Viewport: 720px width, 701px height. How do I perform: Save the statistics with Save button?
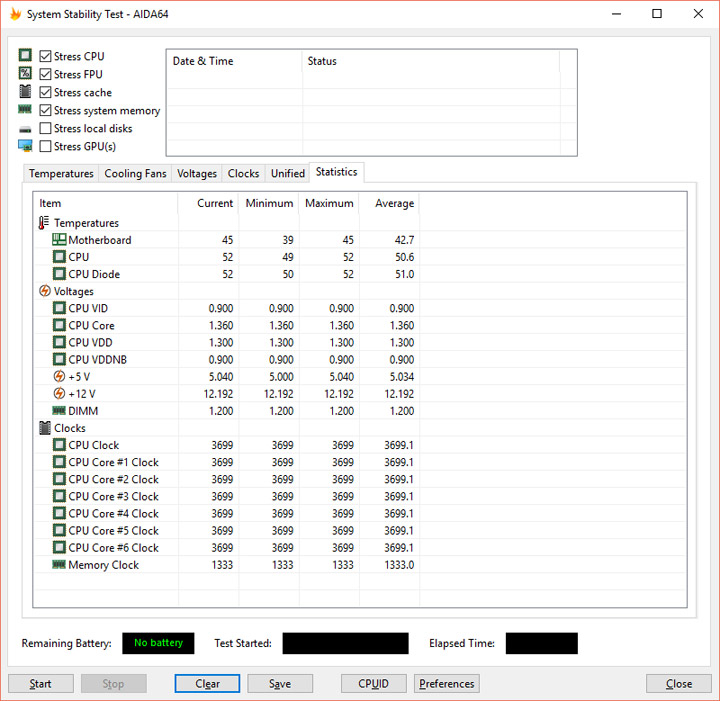point(280,684)
